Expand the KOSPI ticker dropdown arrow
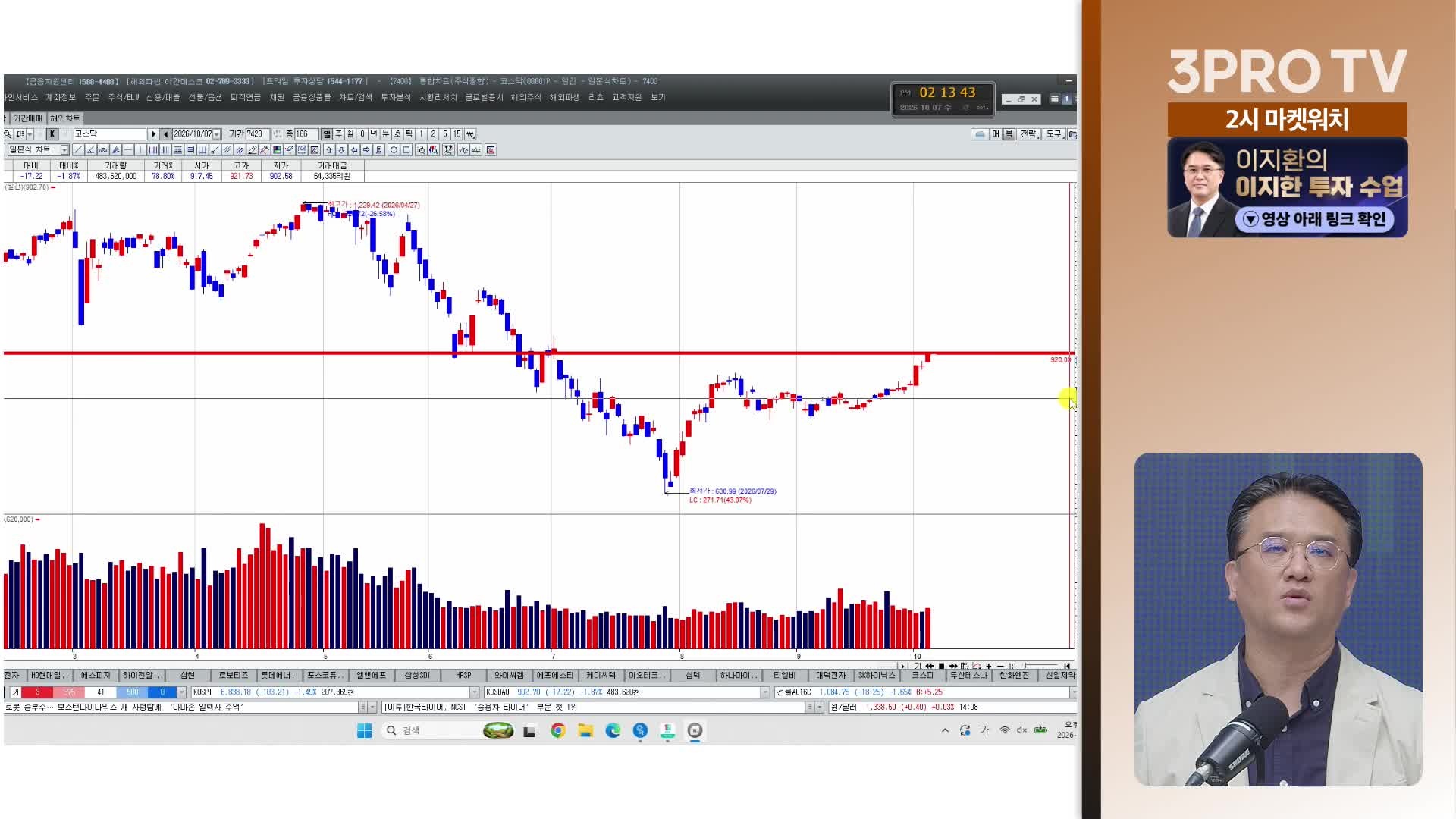The height and width of the screenshot is (819, 1456). (475, 692)
